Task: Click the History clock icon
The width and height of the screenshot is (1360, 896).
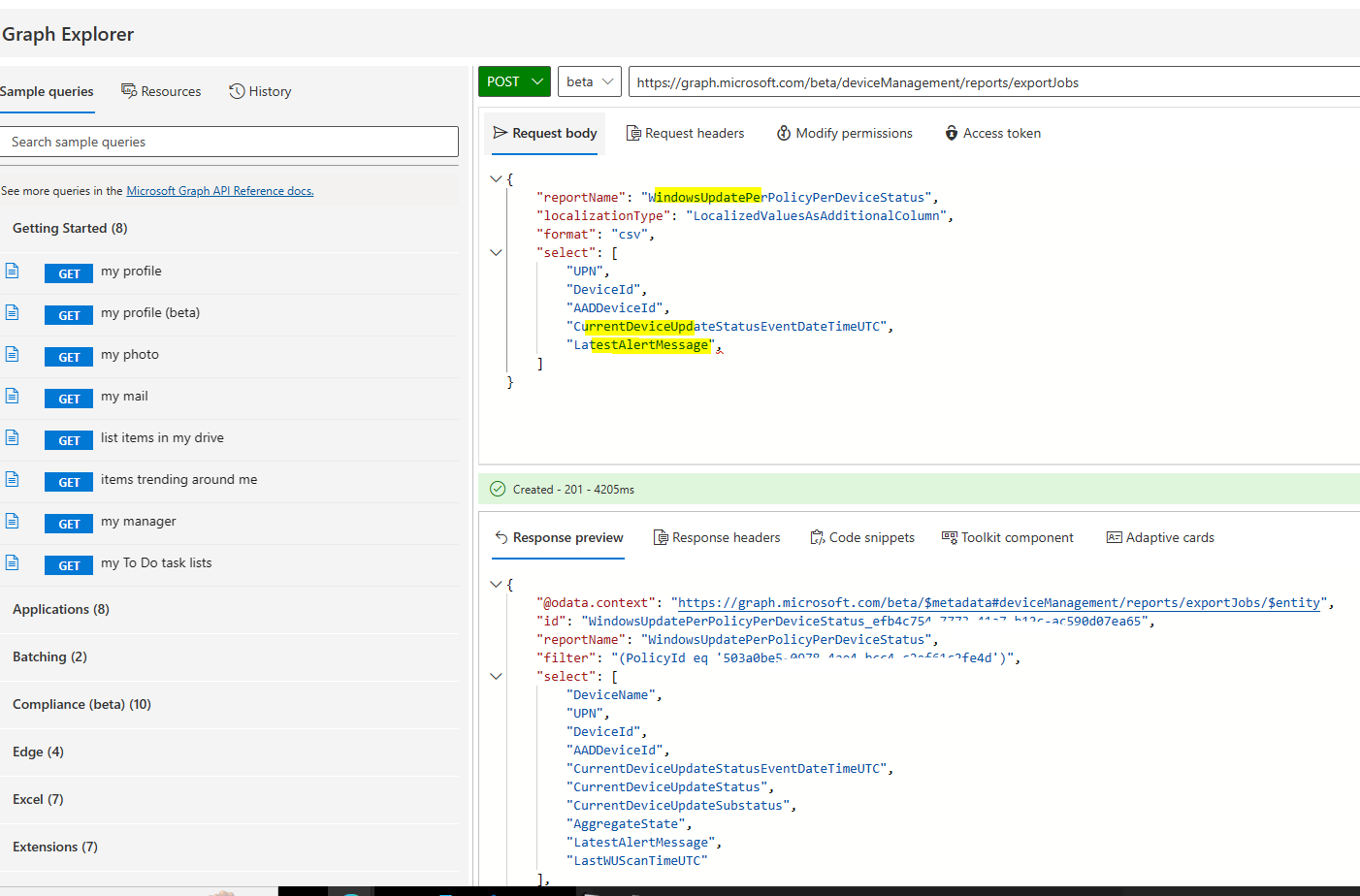Action: (237, 91)
